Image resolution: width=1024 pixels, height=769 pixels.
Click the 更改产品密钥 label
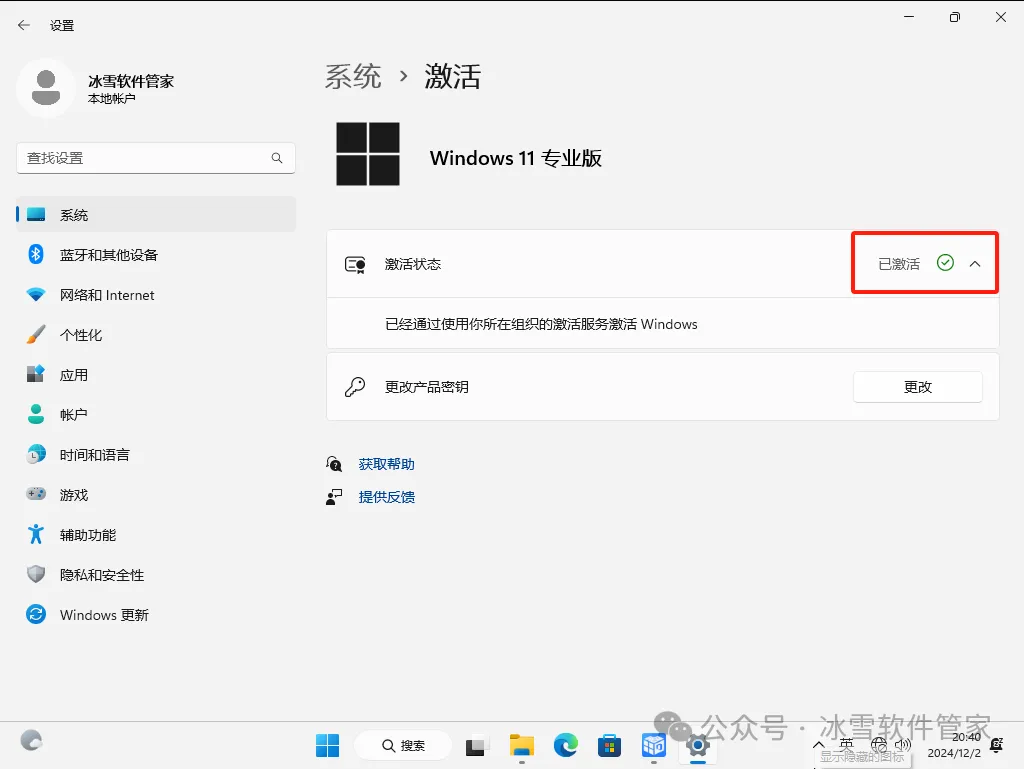point(426,387)
